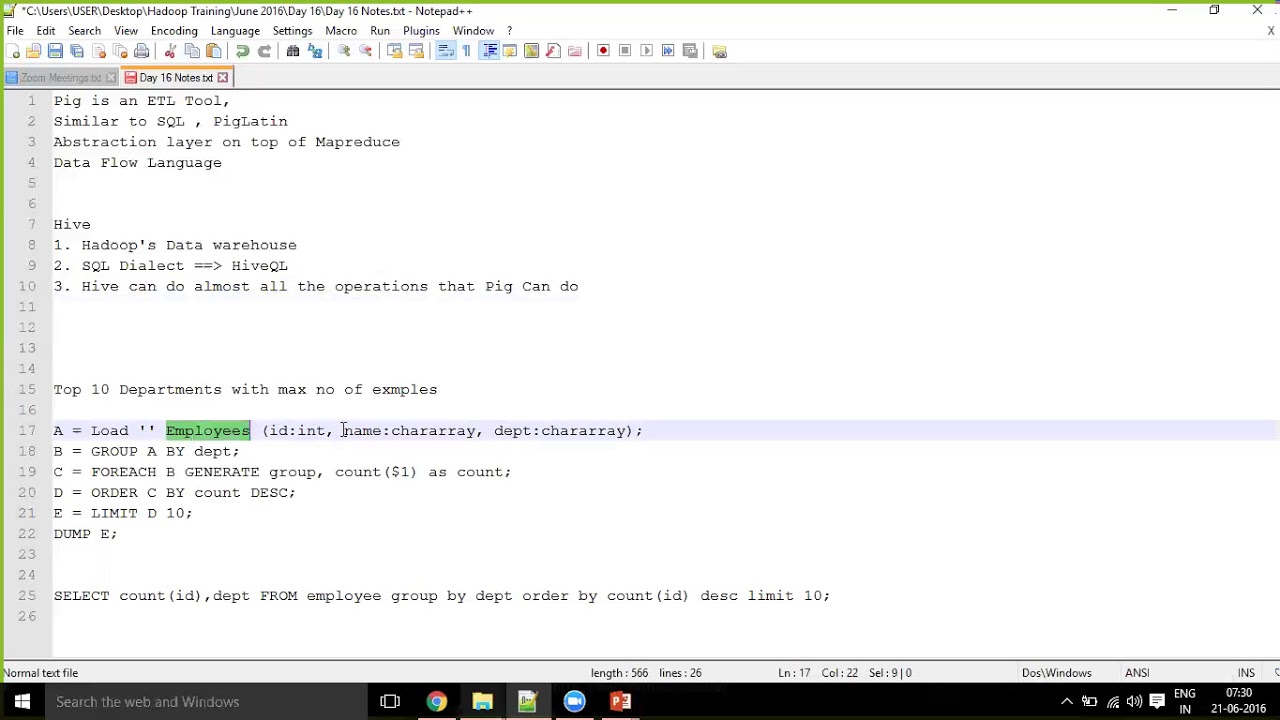Select the Day 16 Notes.txt tab
1280x720 pixels.
click(x=176, y=78)
